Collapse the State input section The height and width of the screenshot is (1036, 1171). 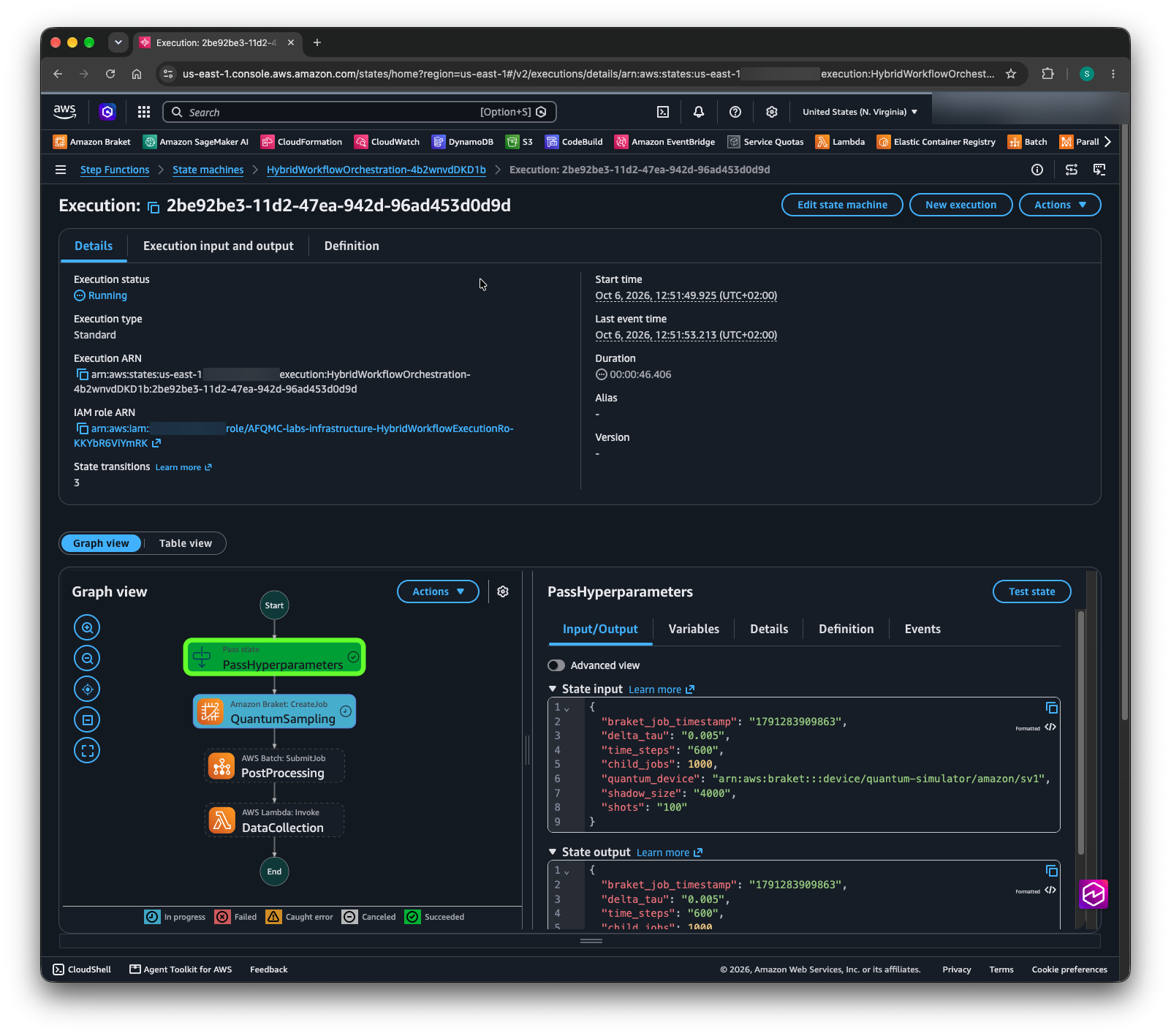click(x=553, y=689)
